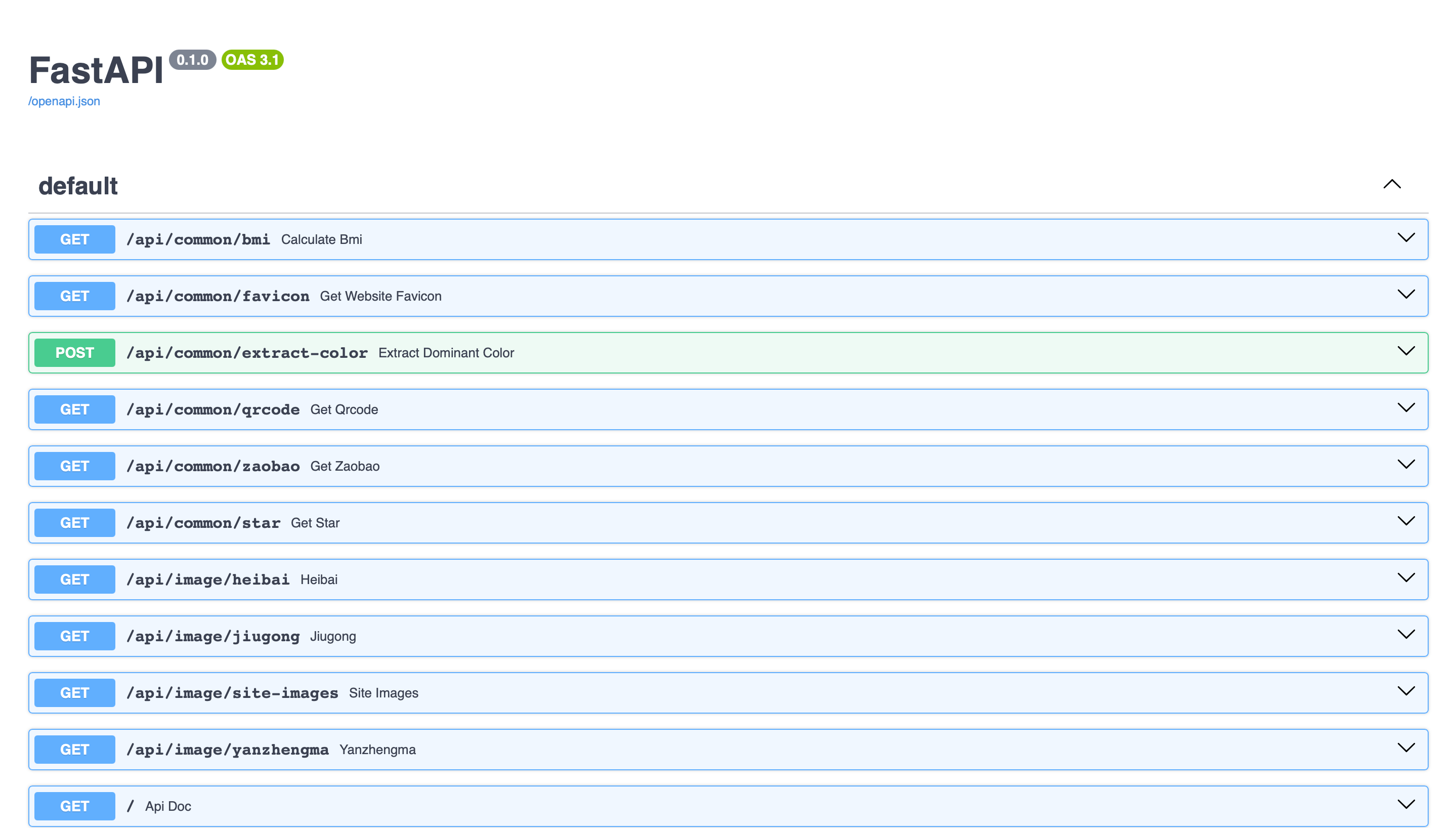
Task: Expand the /api/common/zaobao endpoint chevron
Action: coord(1406,465)
